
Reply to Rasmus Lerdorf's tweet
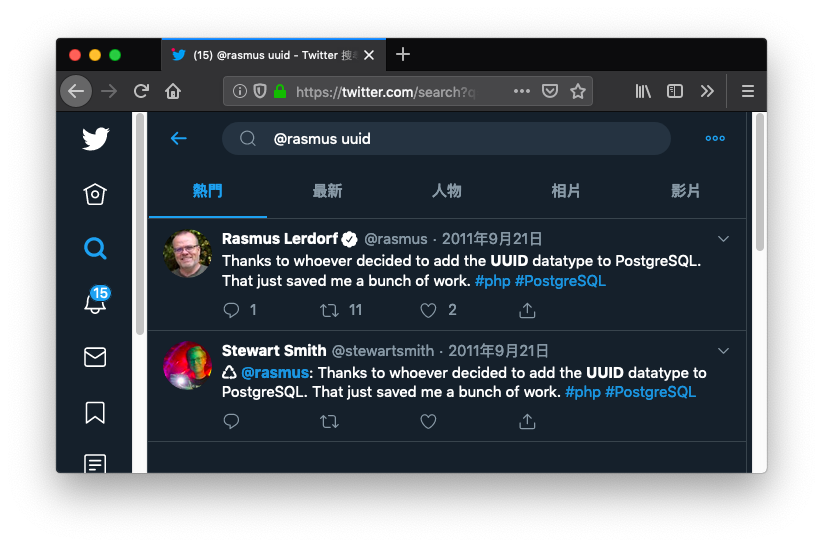tap(231, 310)
